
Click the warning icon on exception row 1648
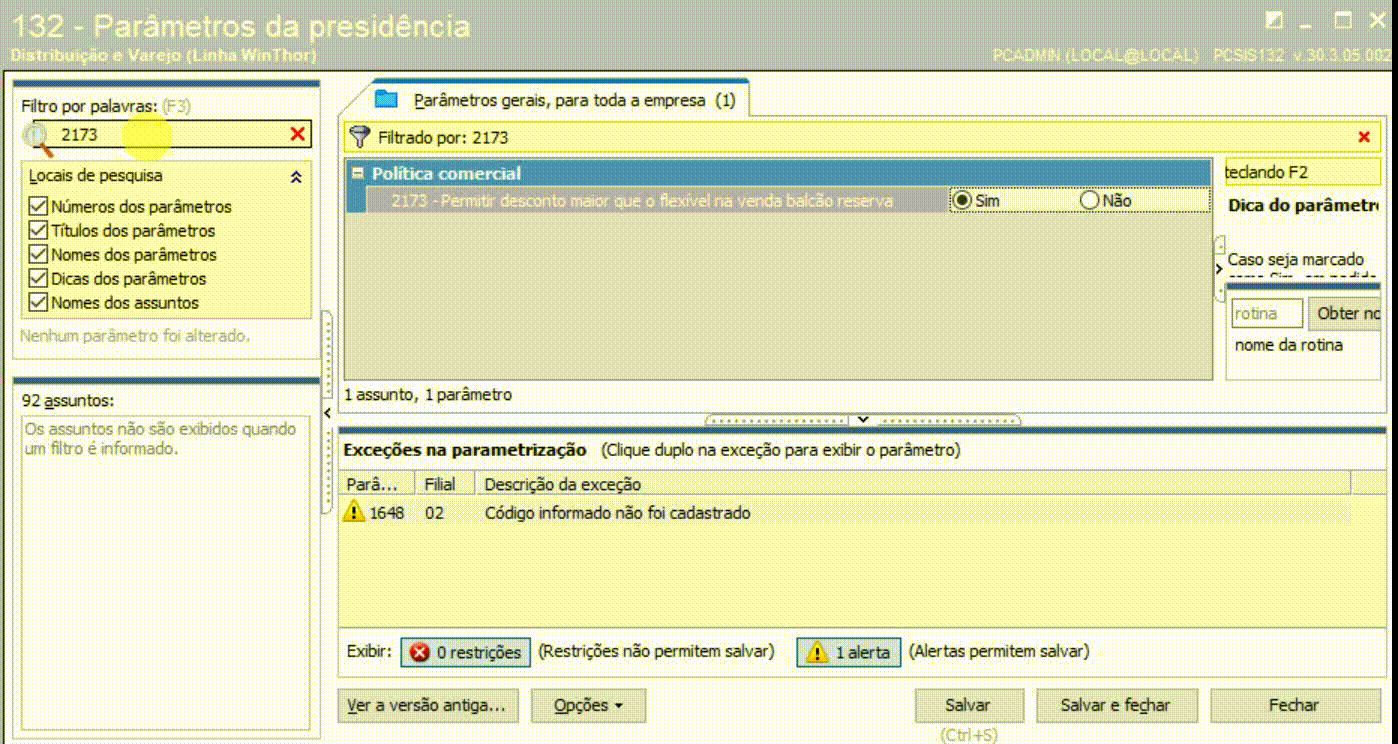[x=354, y=512]
